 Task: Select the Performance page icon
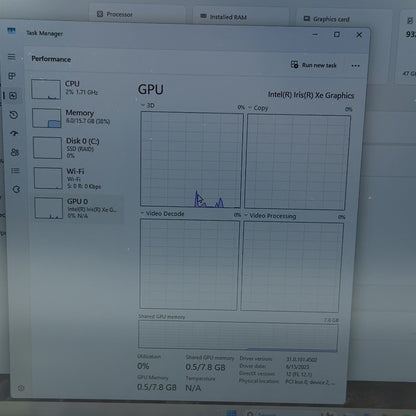click(13, 96)
